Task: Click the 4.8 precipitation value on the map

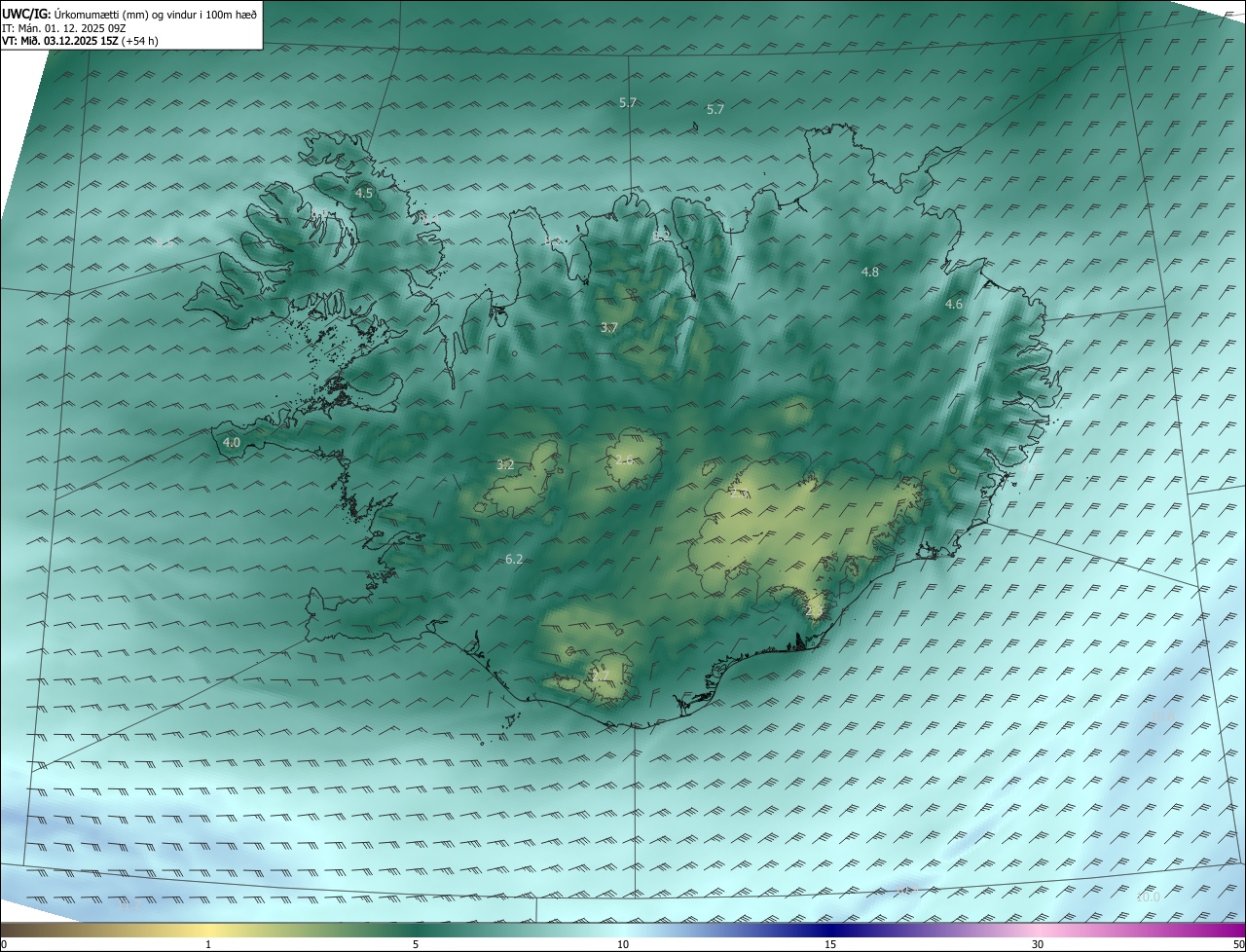Action: coord(870,273)
